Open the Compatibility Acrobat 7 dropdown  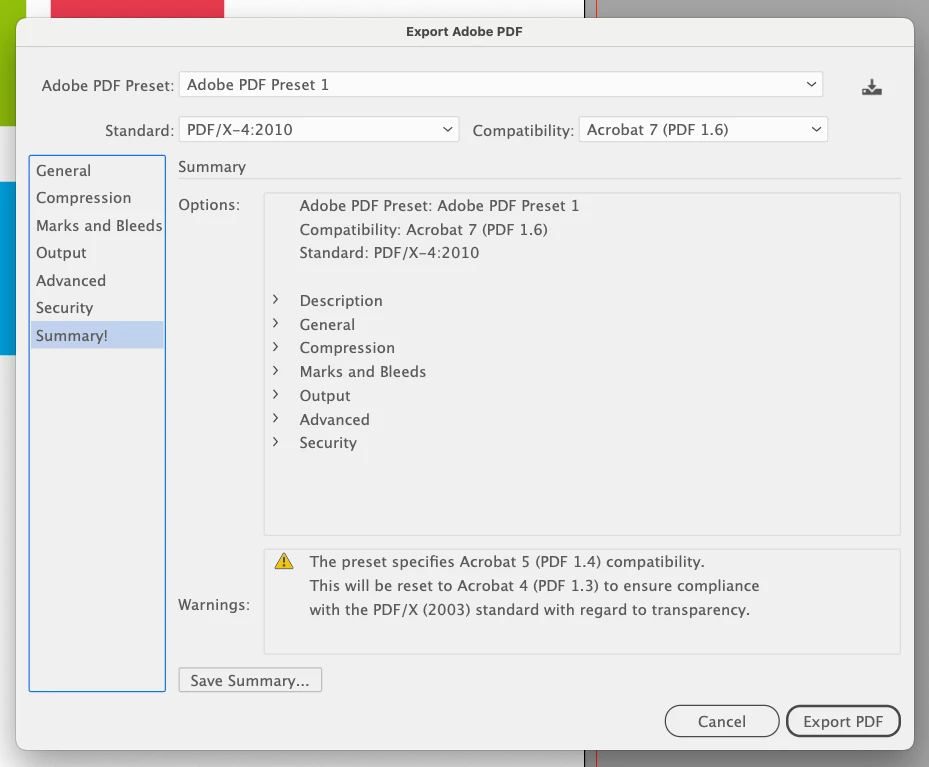pos(703,130)
